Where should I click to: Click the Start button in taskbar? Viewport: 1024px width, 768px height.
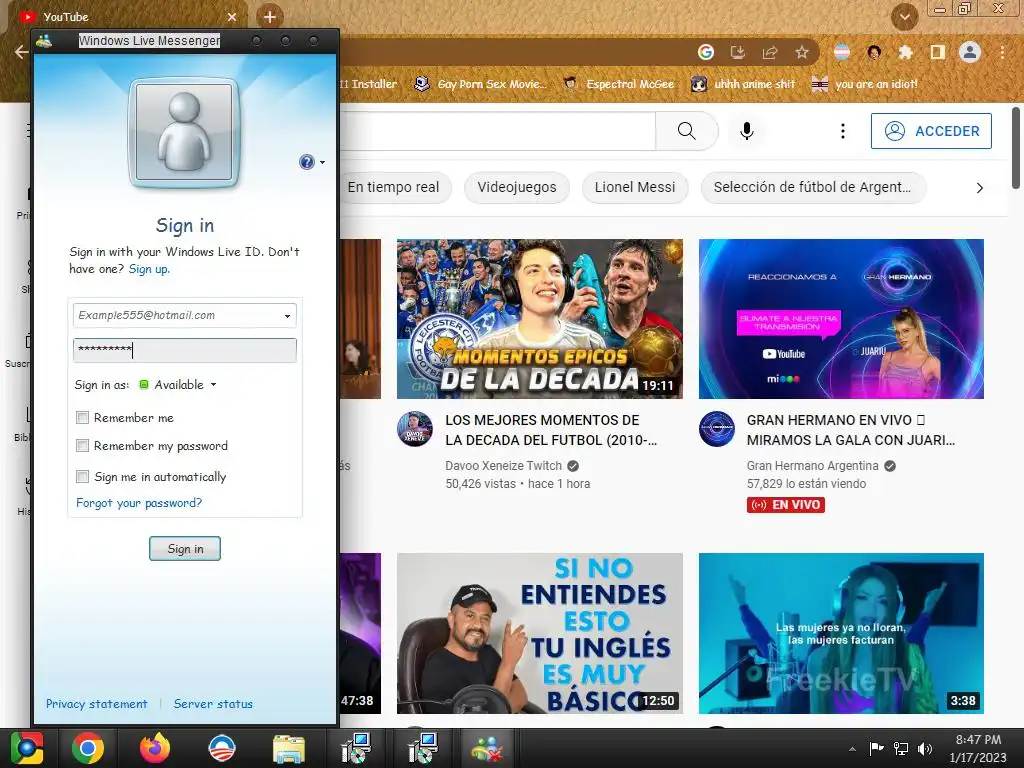coord(27,748)
